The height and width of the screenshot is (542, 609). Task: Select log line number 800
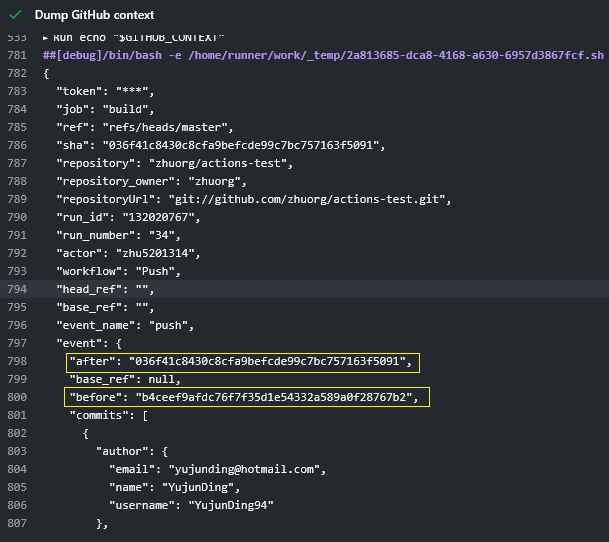coord(17,397)
